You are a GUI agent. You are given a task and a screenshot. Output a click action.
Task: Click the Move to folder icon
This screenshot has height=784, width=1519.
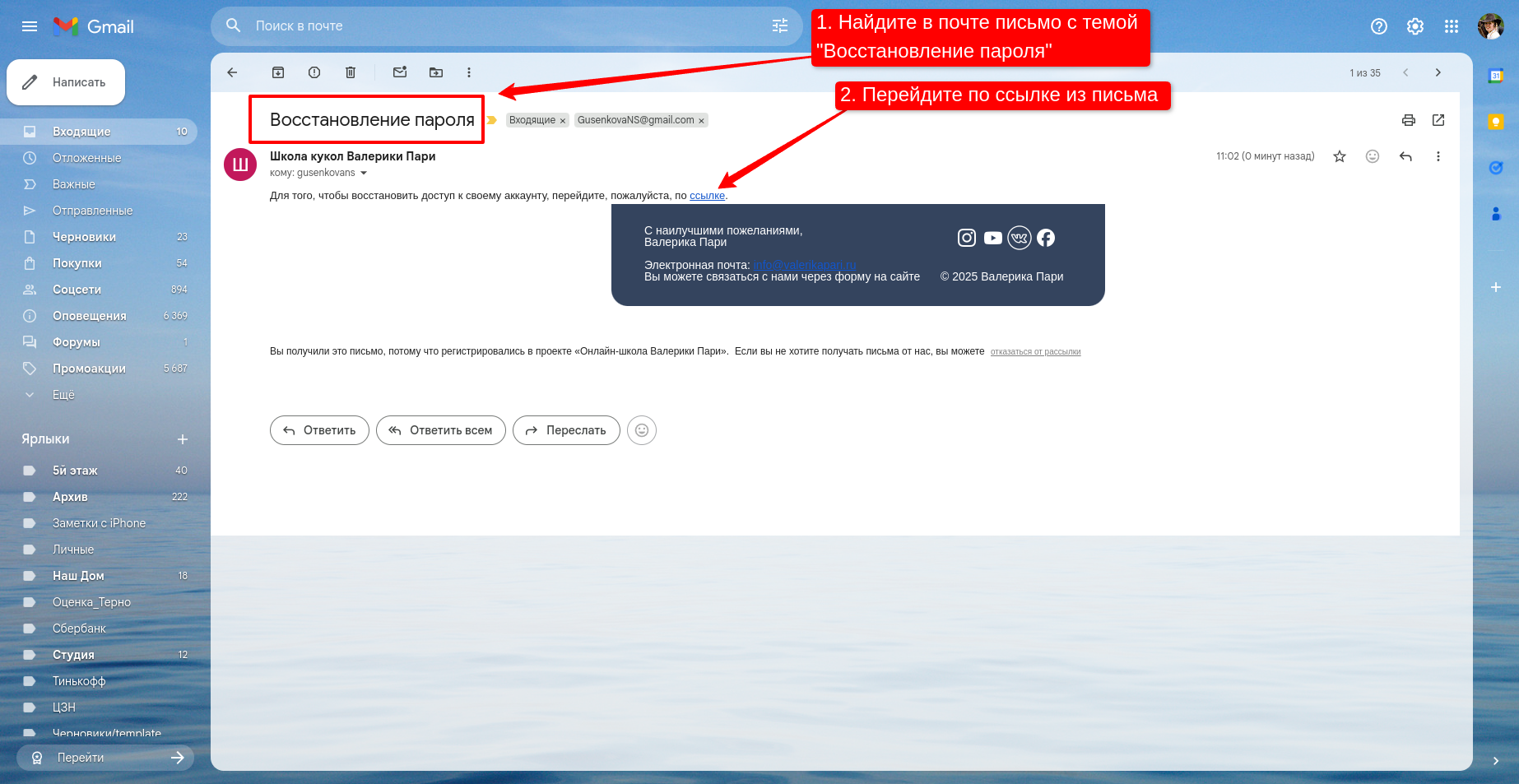click(x=436, y=72)
